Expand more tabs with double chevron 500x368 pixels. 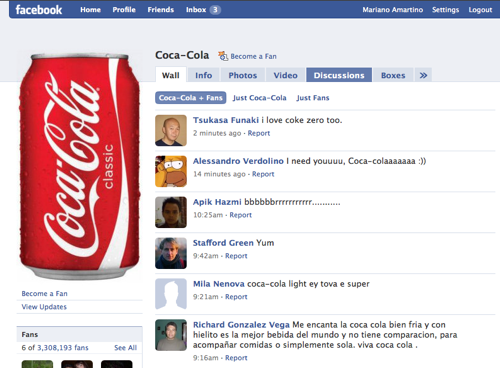point(423,75)
